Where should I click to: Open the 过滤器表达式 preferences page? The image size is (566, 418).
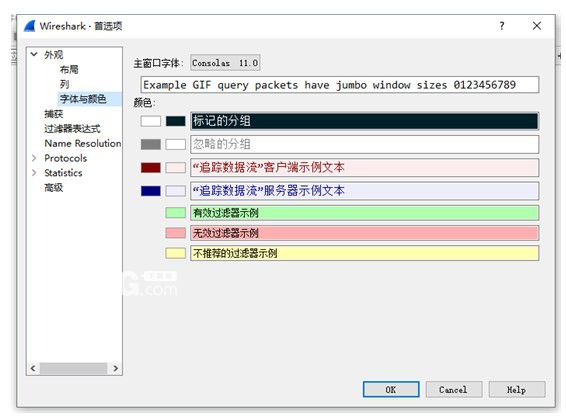(72, 129)
